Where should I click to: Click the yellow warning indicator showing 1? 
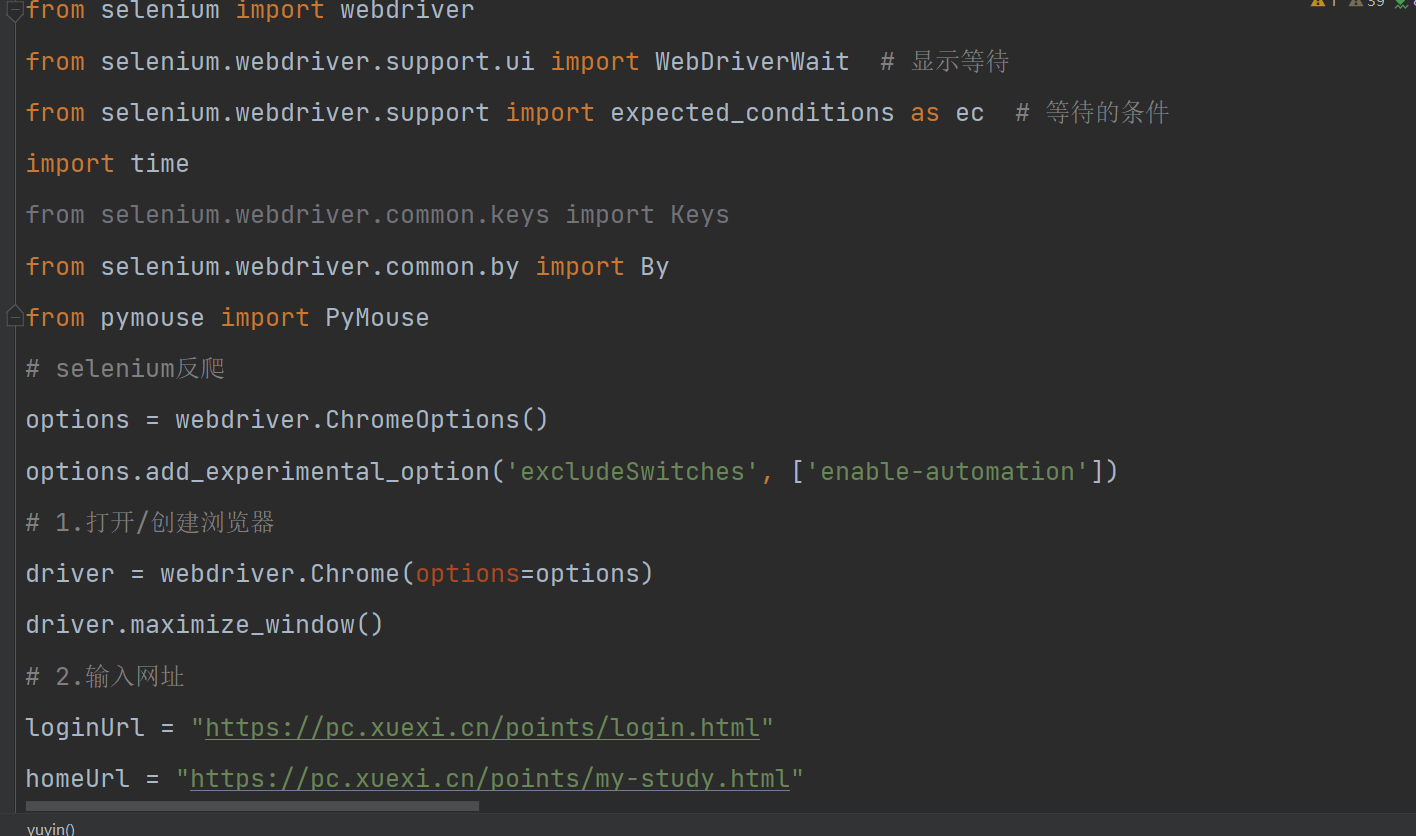pos(1324,3)
